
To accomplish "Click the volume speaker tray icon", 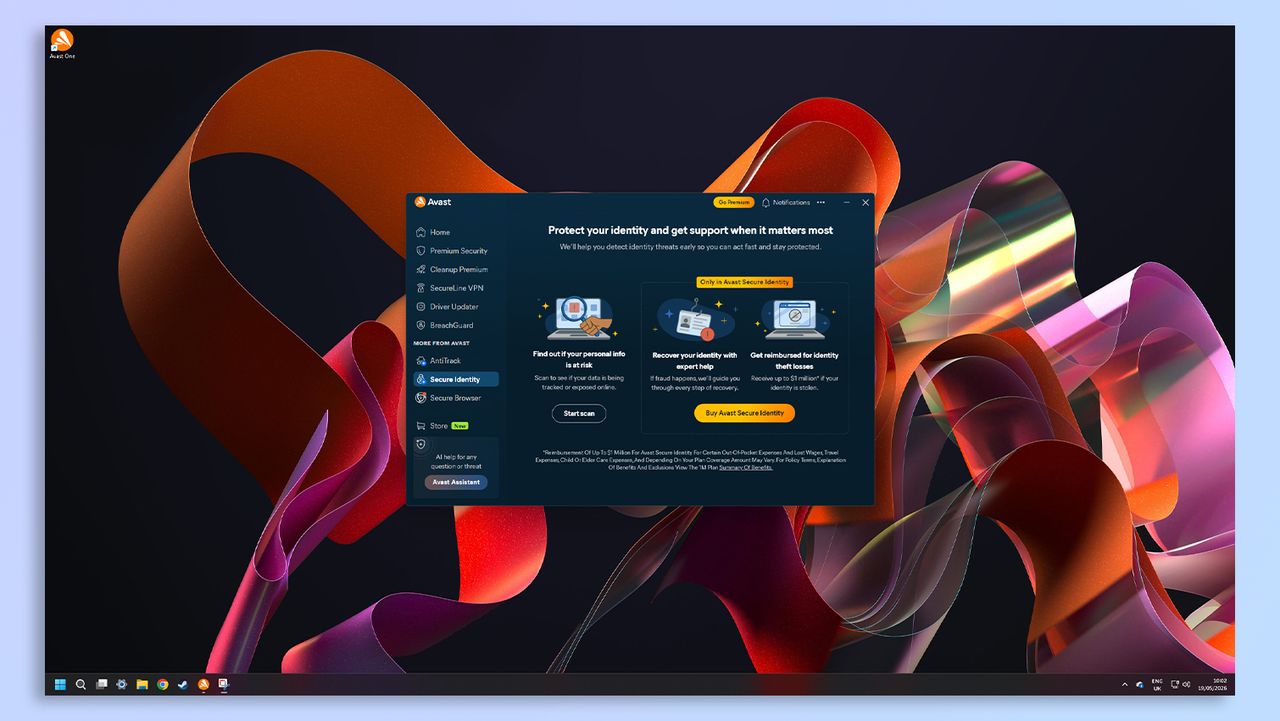I will pyautogui.click(x=1187, y=685).
